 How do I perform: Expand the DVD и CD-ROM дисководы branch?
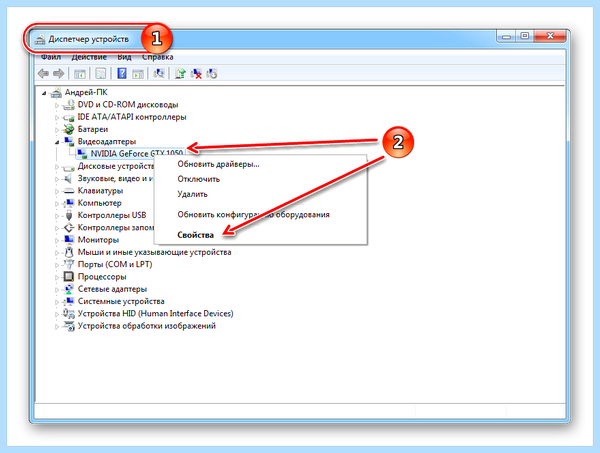pos(57,105)
